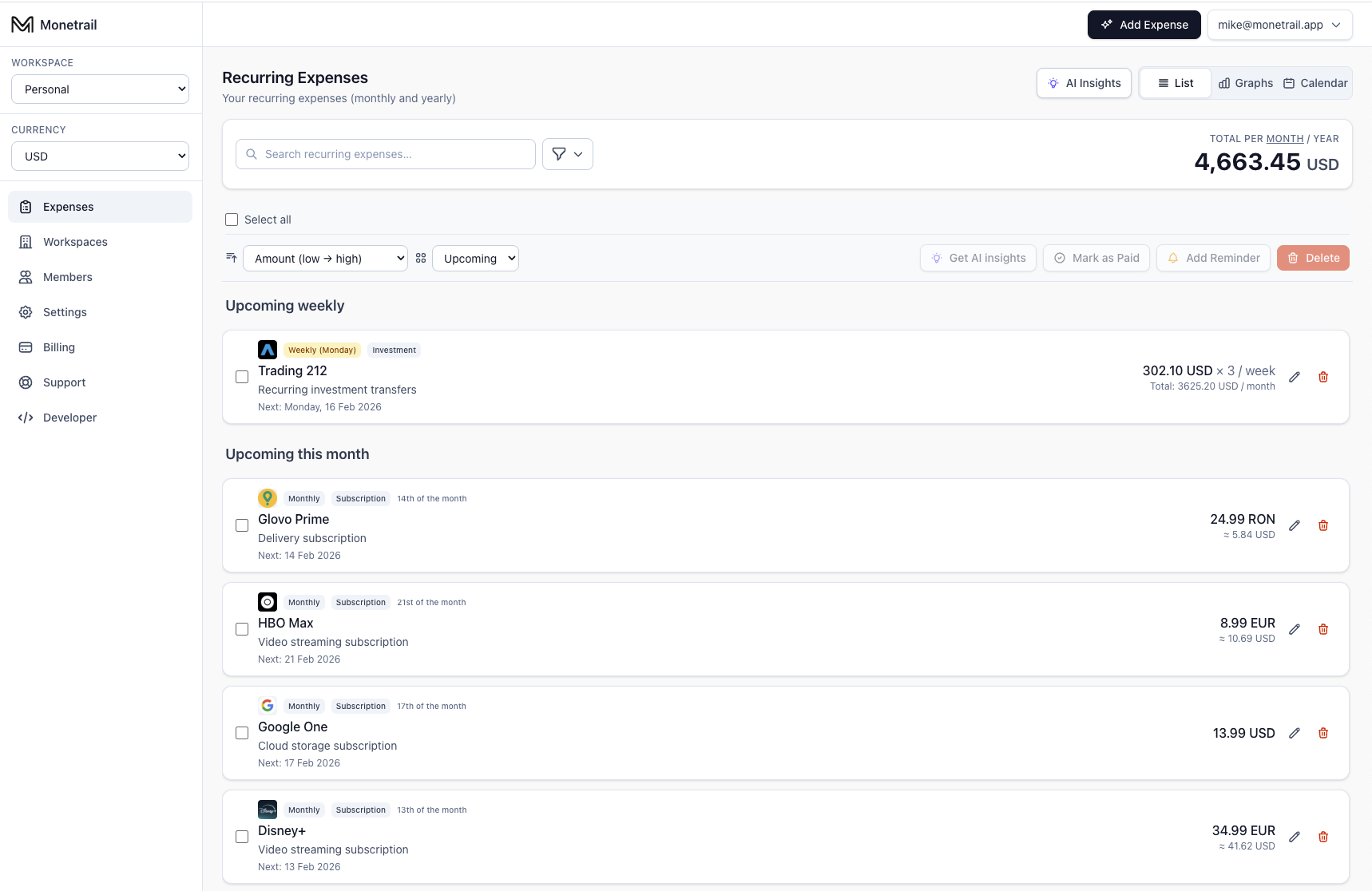Click the trash icon for Disney+
Viewport: 1372px width, 891px height.
[x=1323, y=837]
